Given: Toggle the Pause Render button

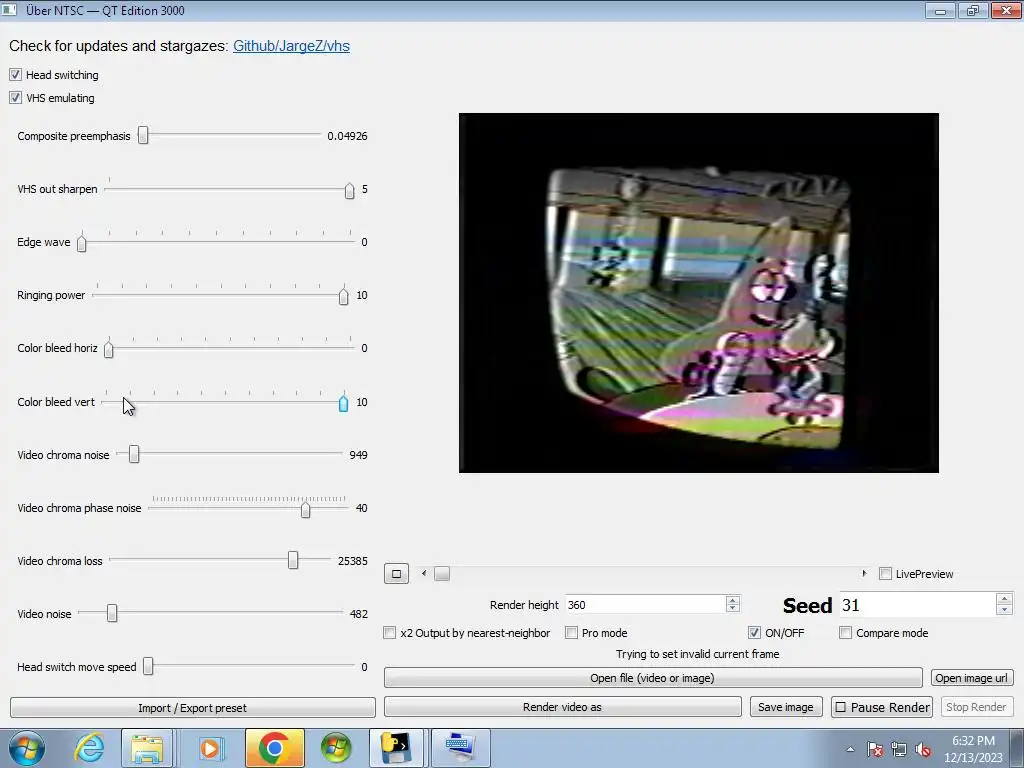Looking at the screenshot, I should 882,707.
